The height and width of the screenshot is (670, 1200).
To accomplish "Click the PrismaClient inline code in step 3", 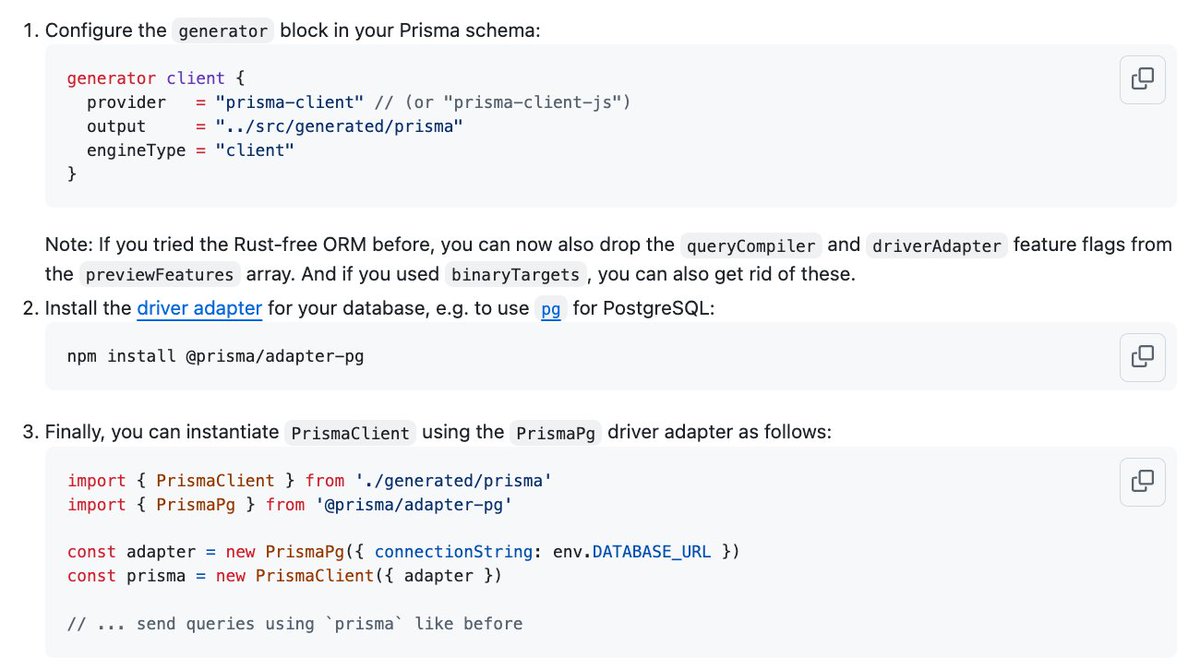I will [350, 433].
